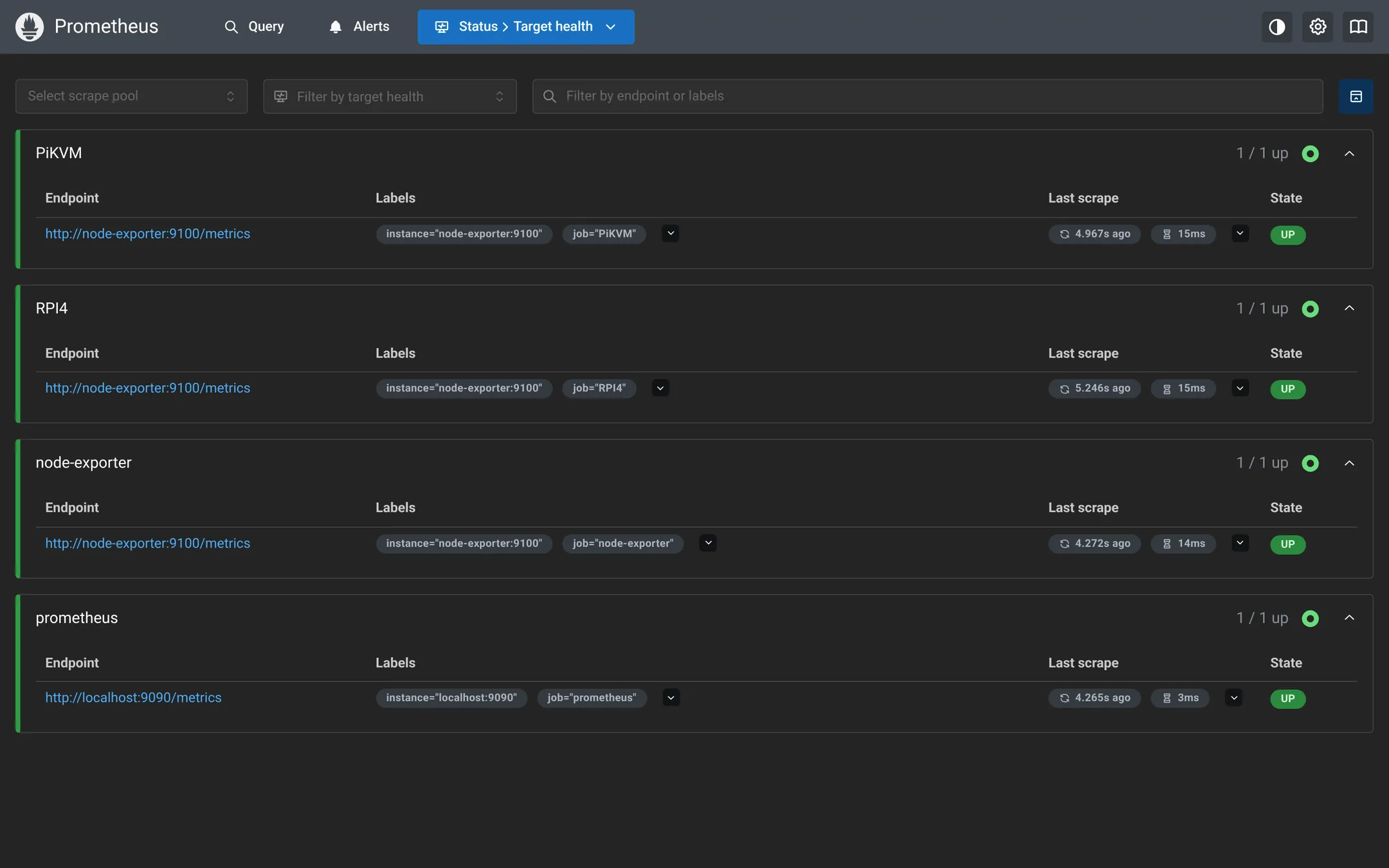Image resolution: width=1389 pixels, height=868 pixels.
Task: Expand last scrape details in node-exporter row
Action: point(1240,543)
